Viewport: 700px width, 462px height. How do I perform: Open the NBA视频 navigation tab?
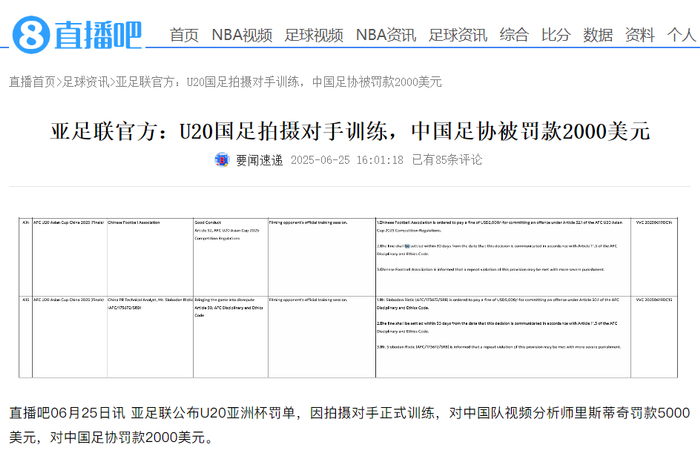[242, 35]
